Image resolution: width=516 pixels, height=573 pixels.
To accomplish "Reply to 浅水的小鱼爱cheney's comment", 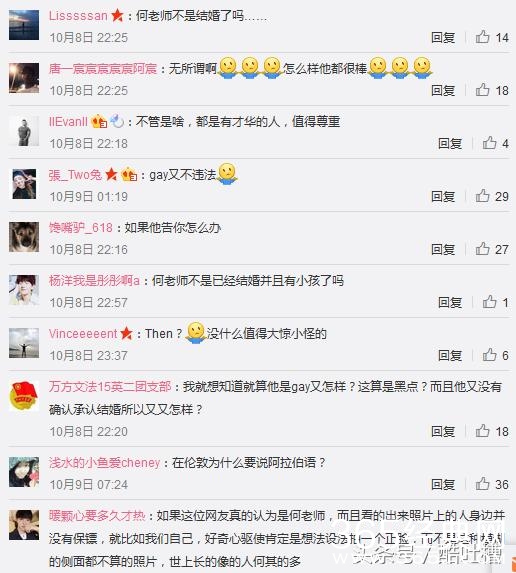I will [x=443, y=484].
